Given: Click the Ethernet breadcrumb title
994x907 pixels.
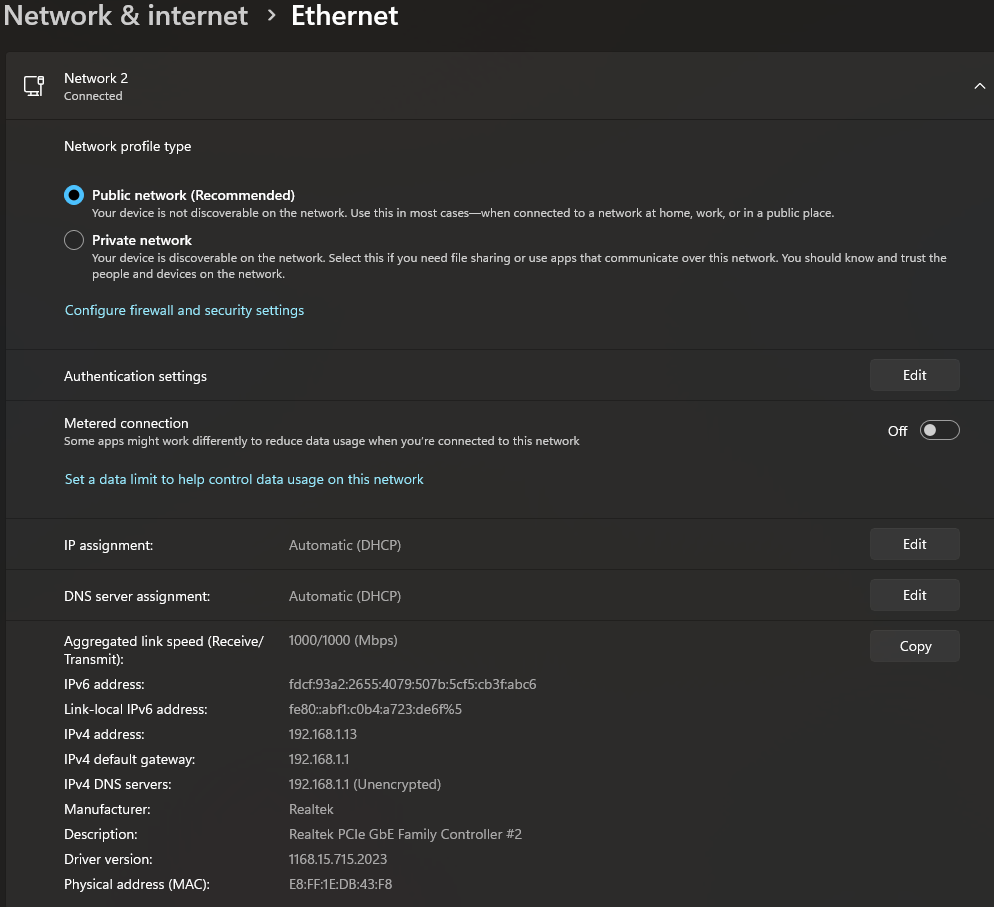Looking at the screenshot, I should tap(345, 15).
